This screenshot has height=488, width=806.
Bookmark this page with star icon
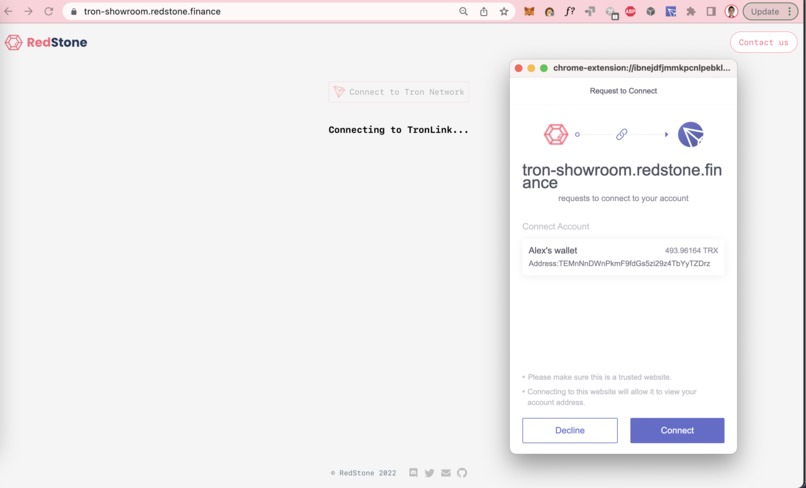point(504,11)
